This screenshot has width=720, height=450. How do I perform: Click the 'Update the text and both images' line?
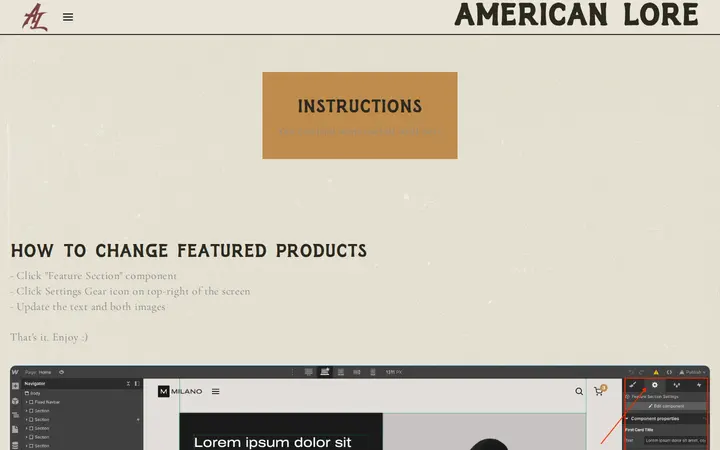(x=88, y=307)
